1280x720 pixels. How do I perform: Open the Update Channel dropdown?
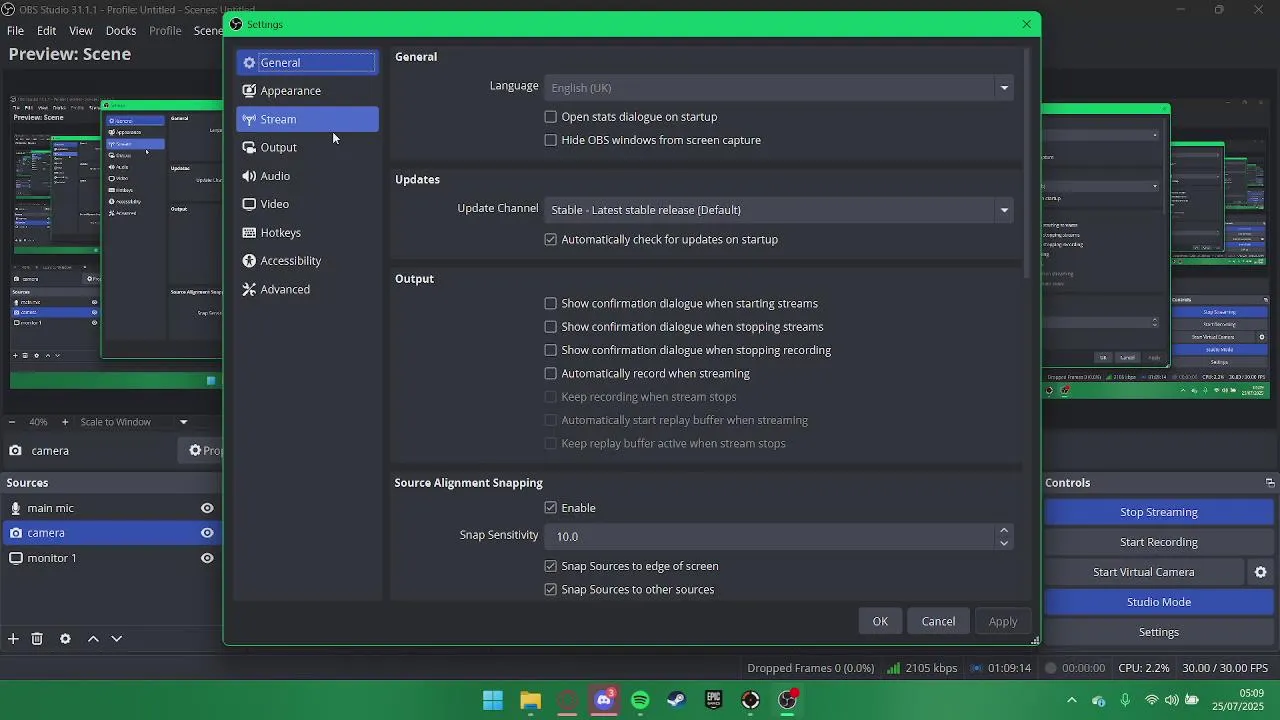point(778,210)
